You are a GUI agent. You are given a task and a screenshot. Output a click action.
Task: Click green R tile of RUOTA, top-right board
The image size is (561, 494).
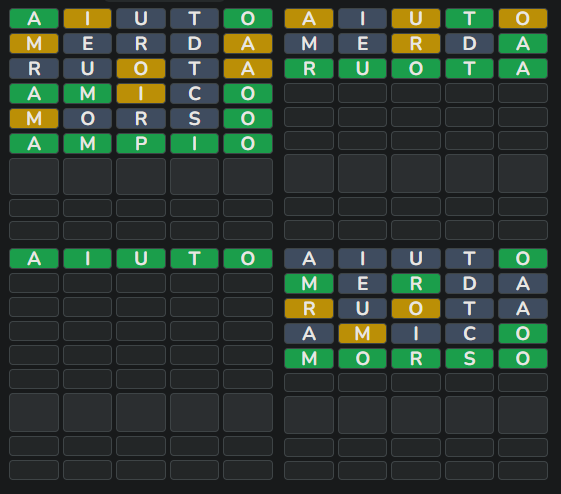pos(309,68)
